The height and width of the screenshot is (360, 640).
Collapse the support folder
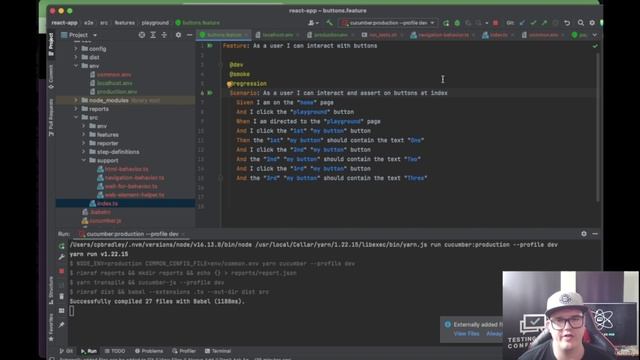(84, 160)
